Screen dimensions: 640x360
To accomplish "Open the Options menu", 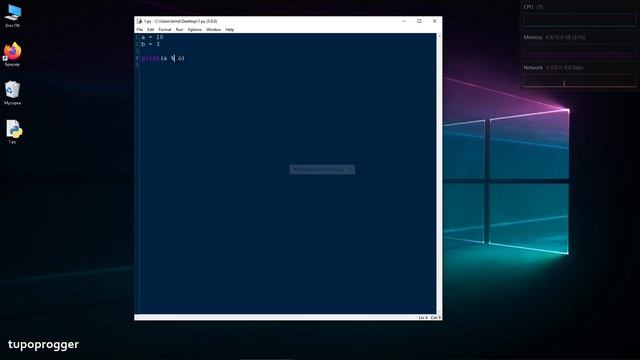I will pyautogui.click(x=195, y=30).
